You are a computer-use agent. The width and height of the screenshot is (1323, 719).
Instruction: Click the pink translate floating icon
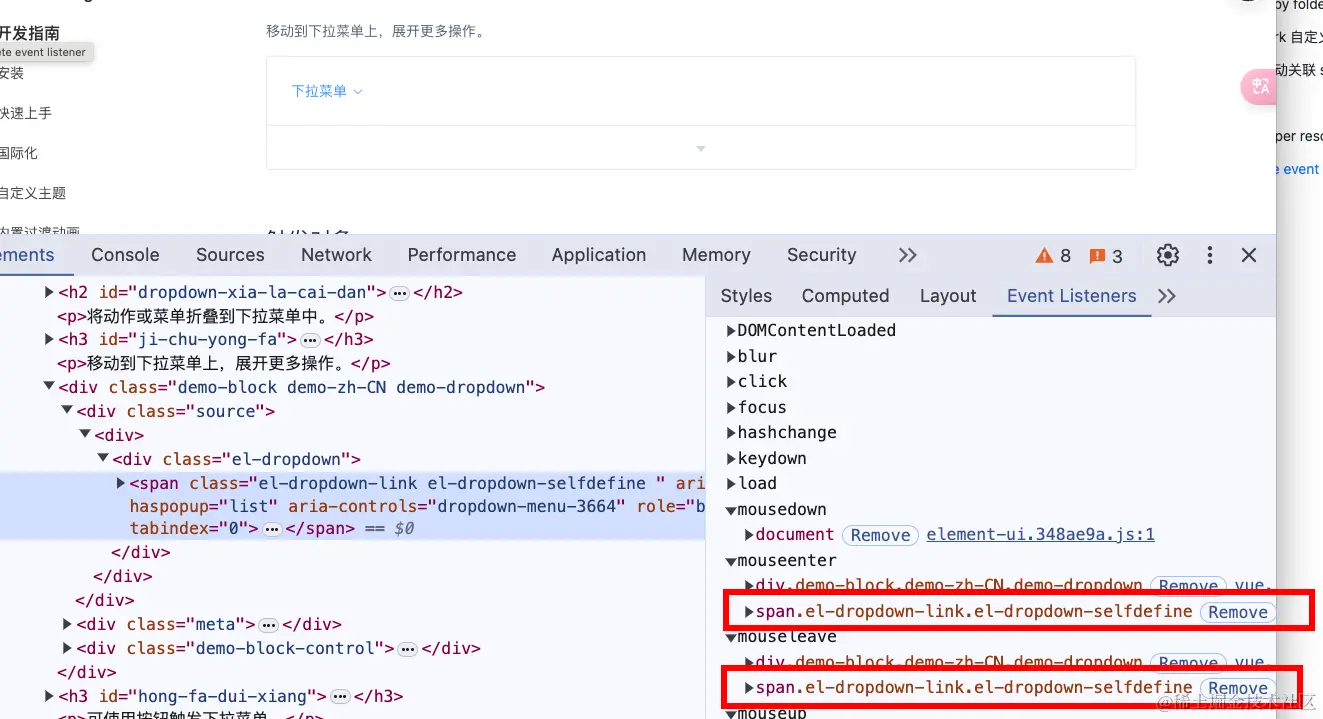(x=1259, y=86)
